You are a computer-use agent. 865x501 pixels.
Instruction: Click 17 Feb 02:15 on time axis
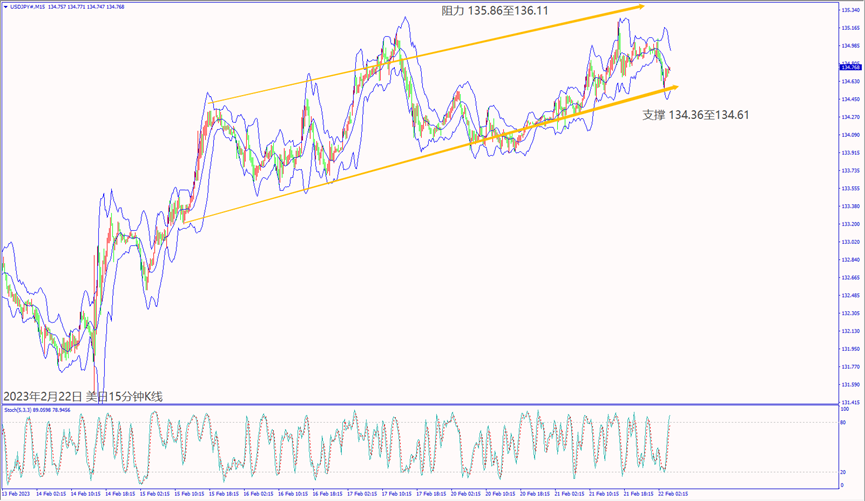[360, 494]
